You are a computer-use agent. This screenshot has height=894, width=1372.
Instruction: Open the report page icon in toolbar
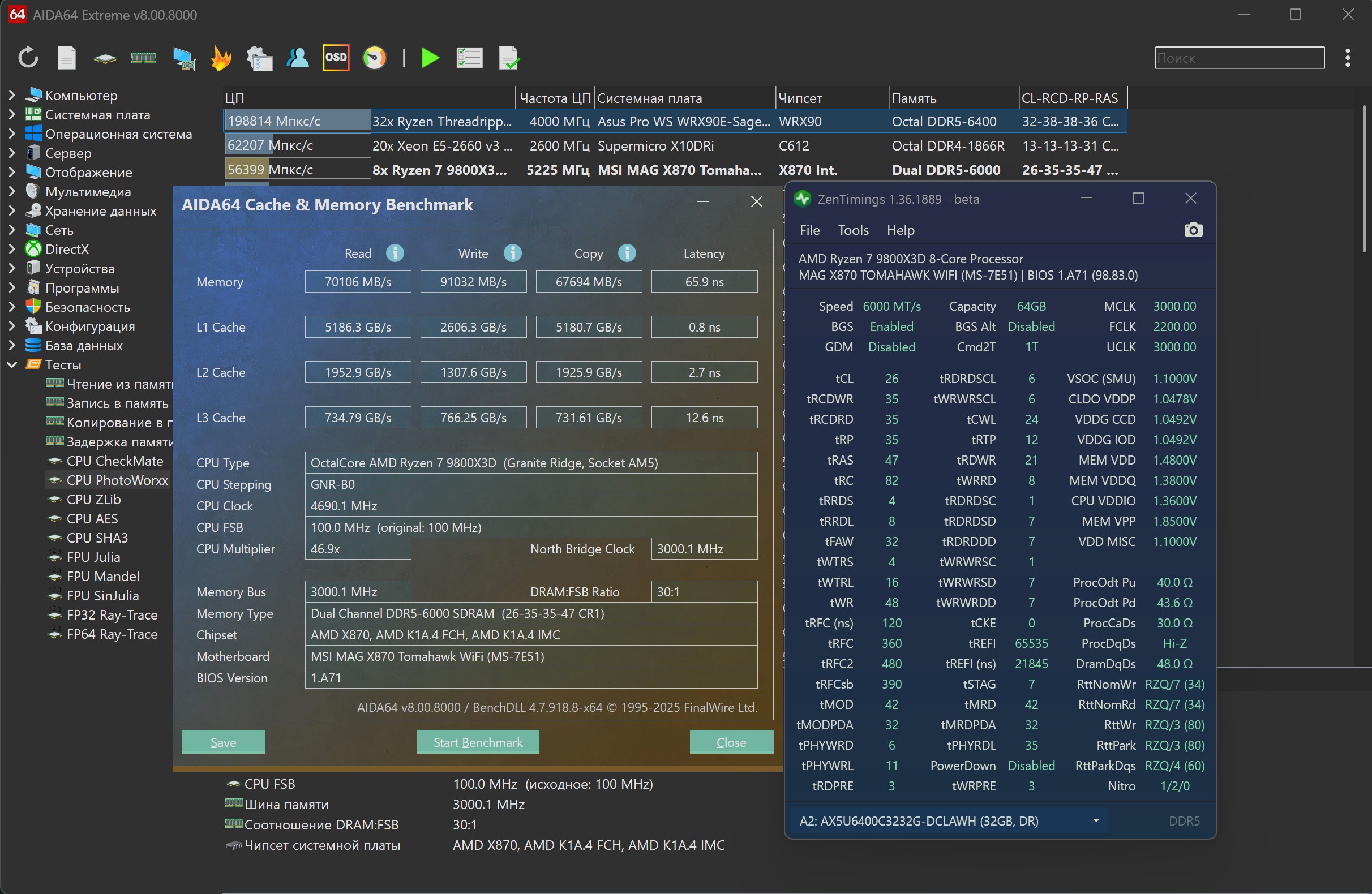tap(67, 58)
